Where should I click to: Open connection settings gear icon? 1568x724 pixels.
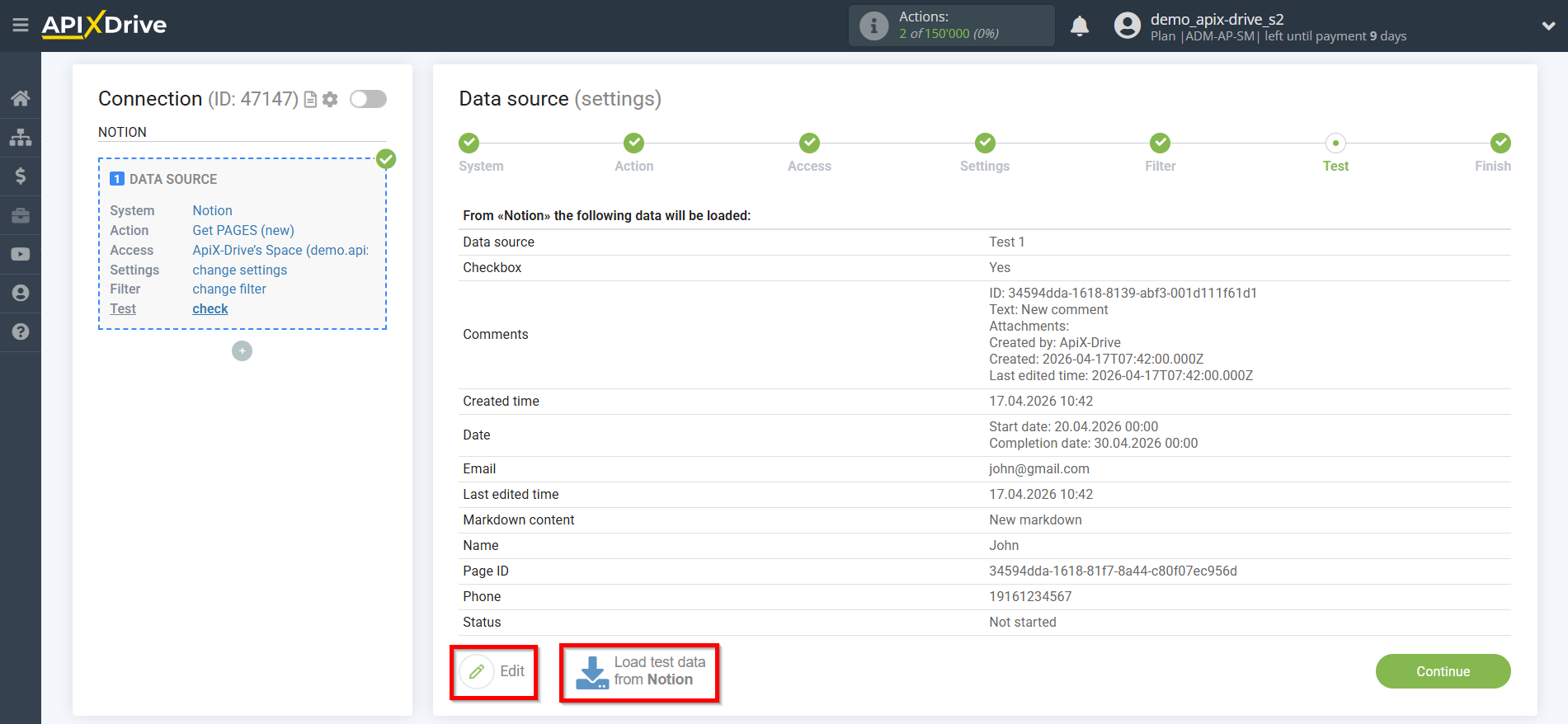[330, 100]
